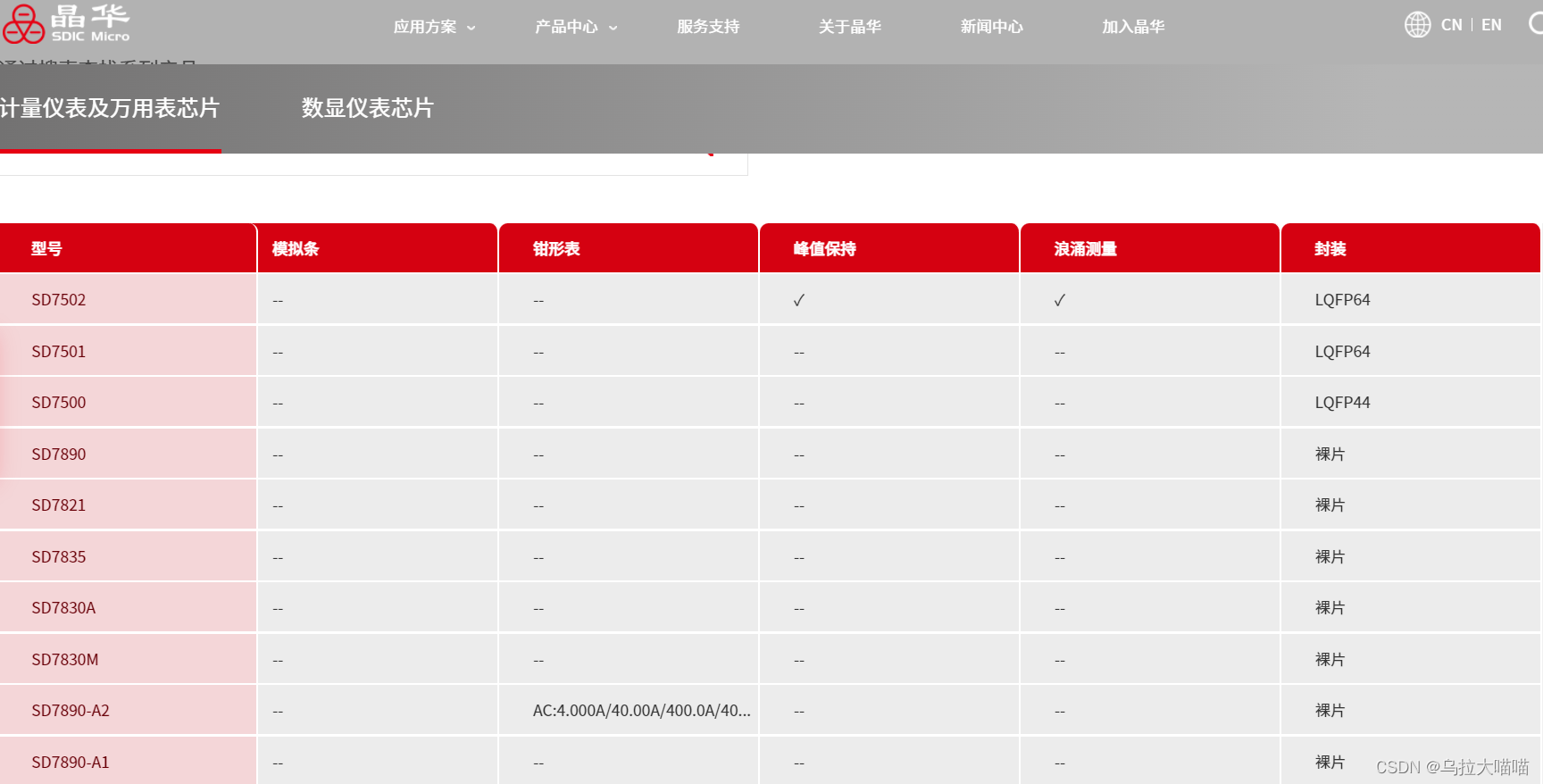
Task: Open product SD7835
Action: (59, 557)
